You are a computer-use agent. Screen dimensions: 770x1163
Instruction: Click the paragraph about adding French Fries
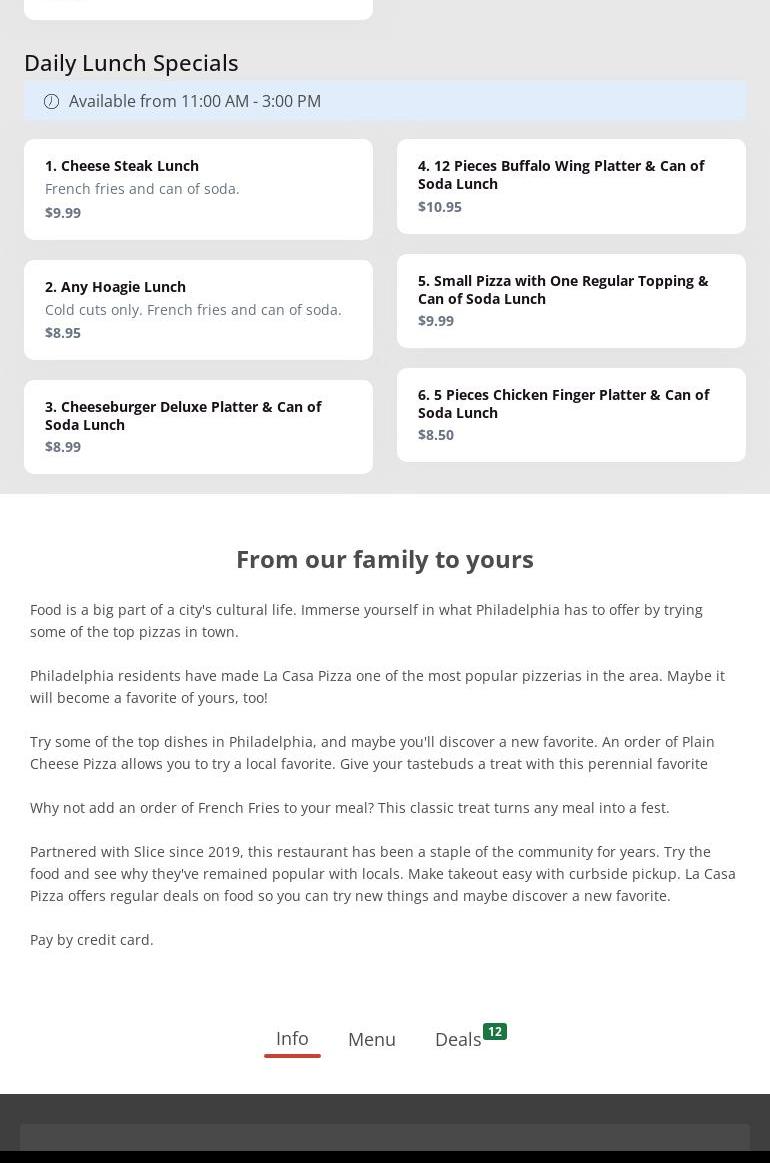tap(350, 808)
